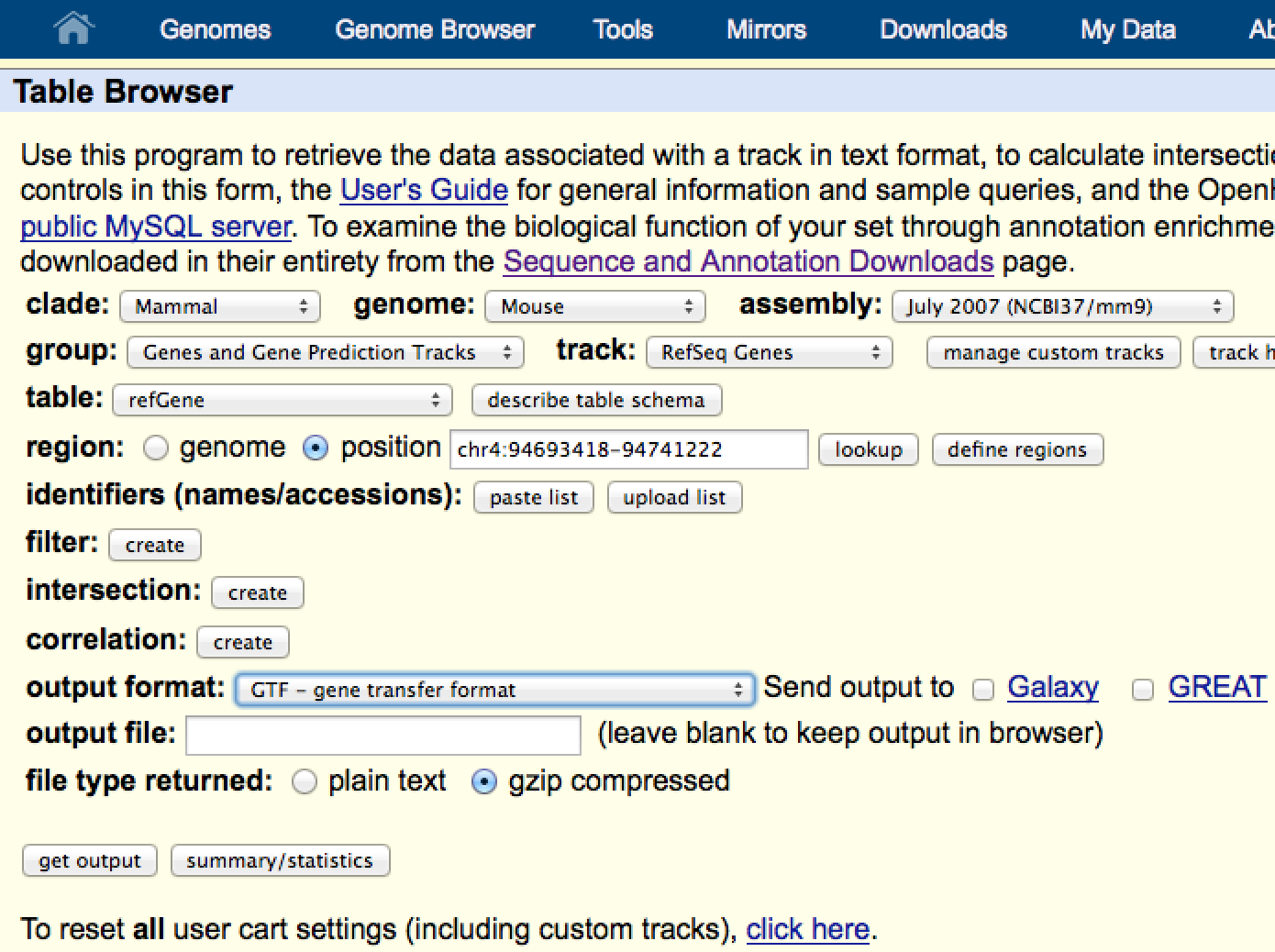Click the lookup button
The height and width of the screenshot is (952, 1275).
coord(869,449)
